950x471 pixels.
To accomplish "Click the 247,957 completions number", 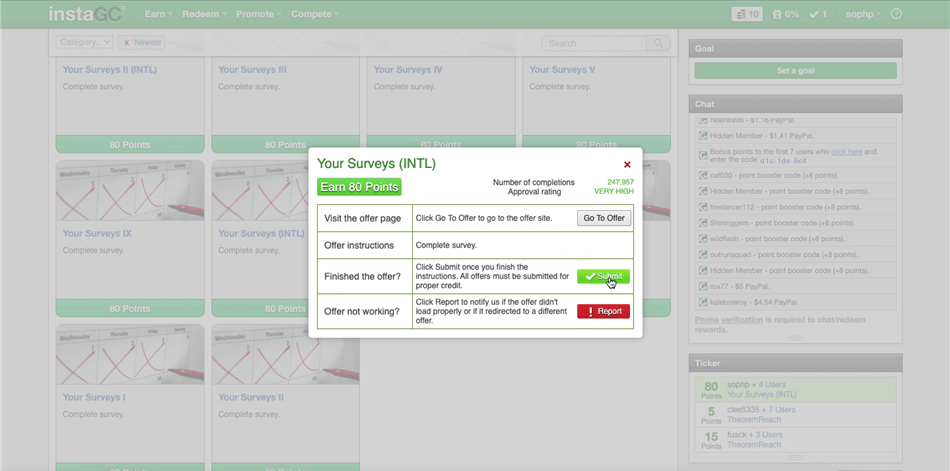I will click(x=620, y=182).
